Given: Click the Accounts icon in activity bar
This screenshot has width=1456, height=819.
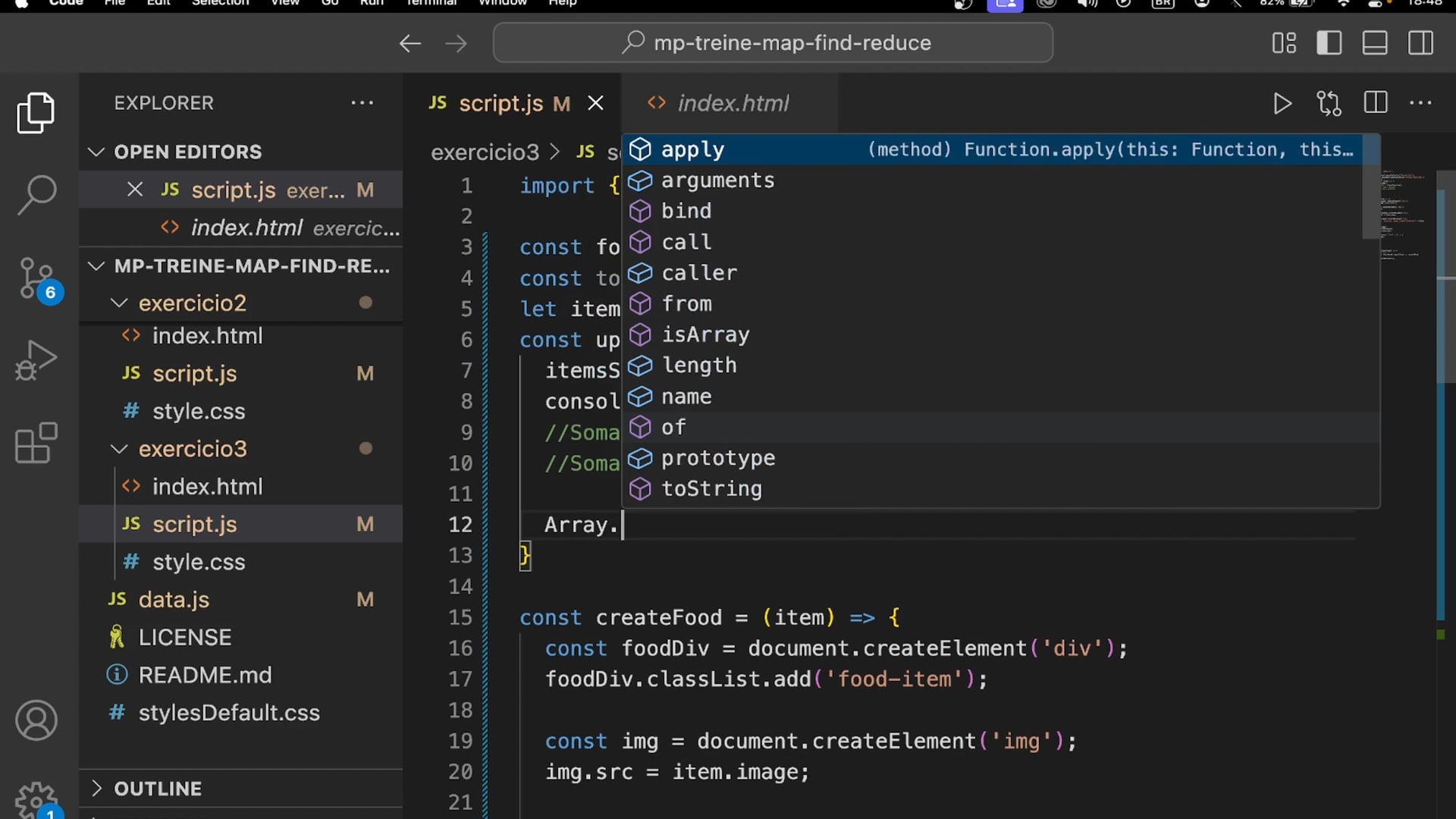Looking at the screenshot, I should pos(36,720).
